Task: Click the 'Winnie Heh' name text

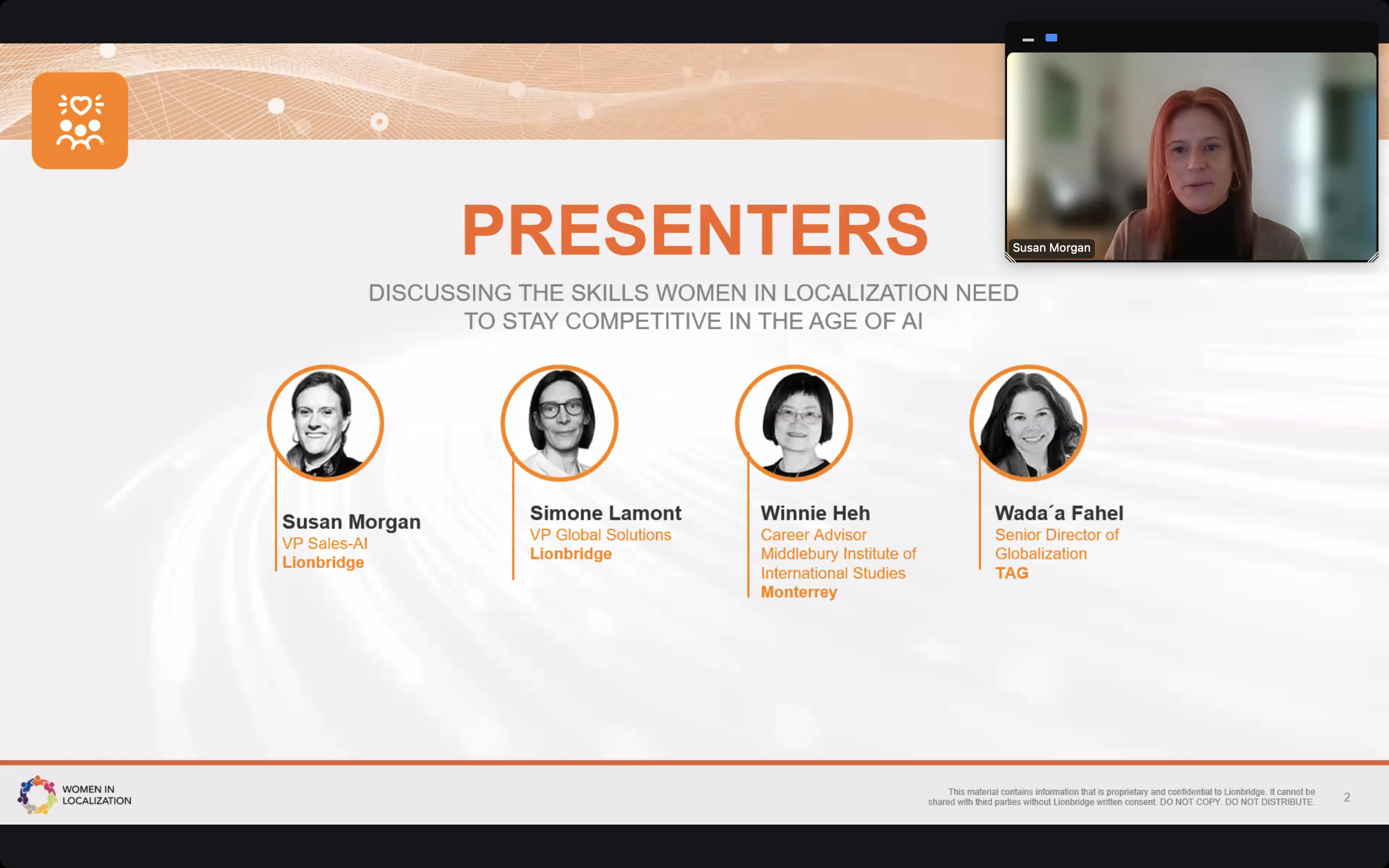Action: click(x=815, y=513)
